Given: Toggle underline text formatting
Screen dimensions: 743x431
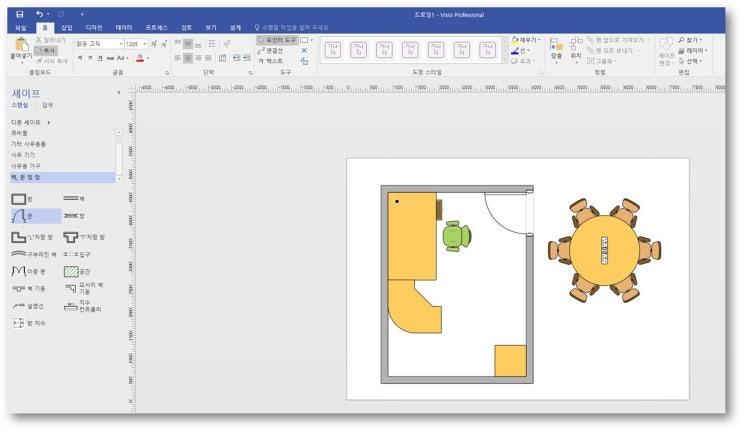Looking at the screenshot, I should pyautogui.click(x=100, y=58).
